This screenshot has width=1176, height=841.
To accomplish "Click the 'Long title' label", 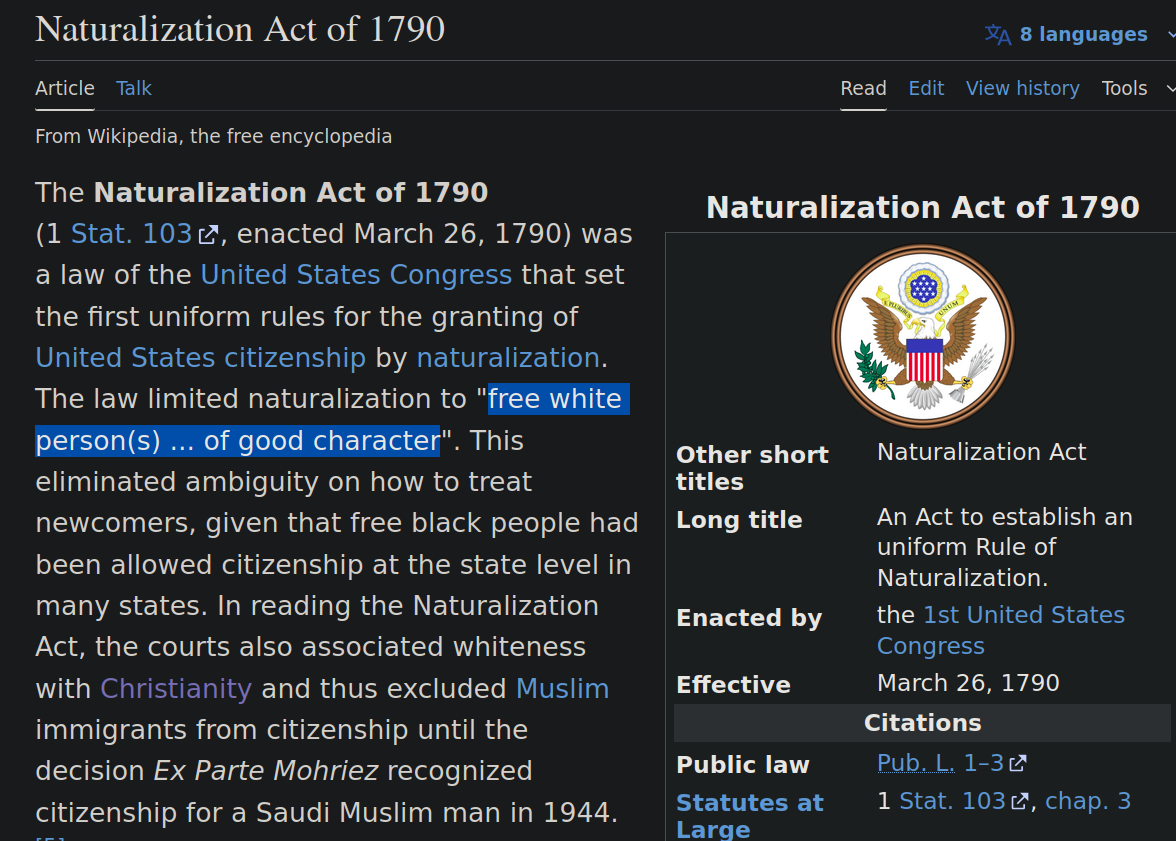I will click(740, 520).
